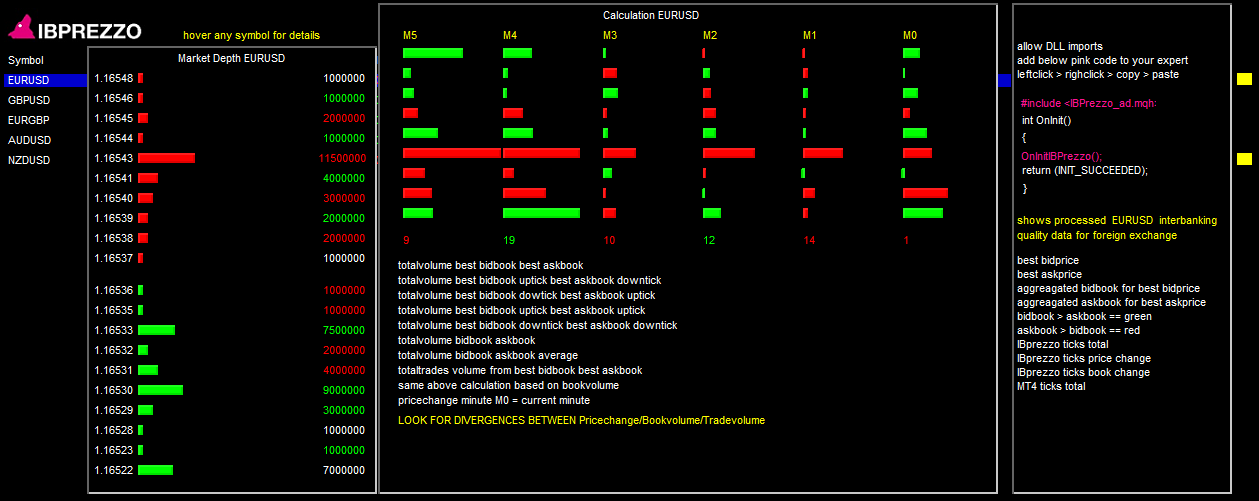The width and height of the screenshot is (1259, 501).
Task: Click the green volume bar at price 1.16522
Action: (155, 470)
